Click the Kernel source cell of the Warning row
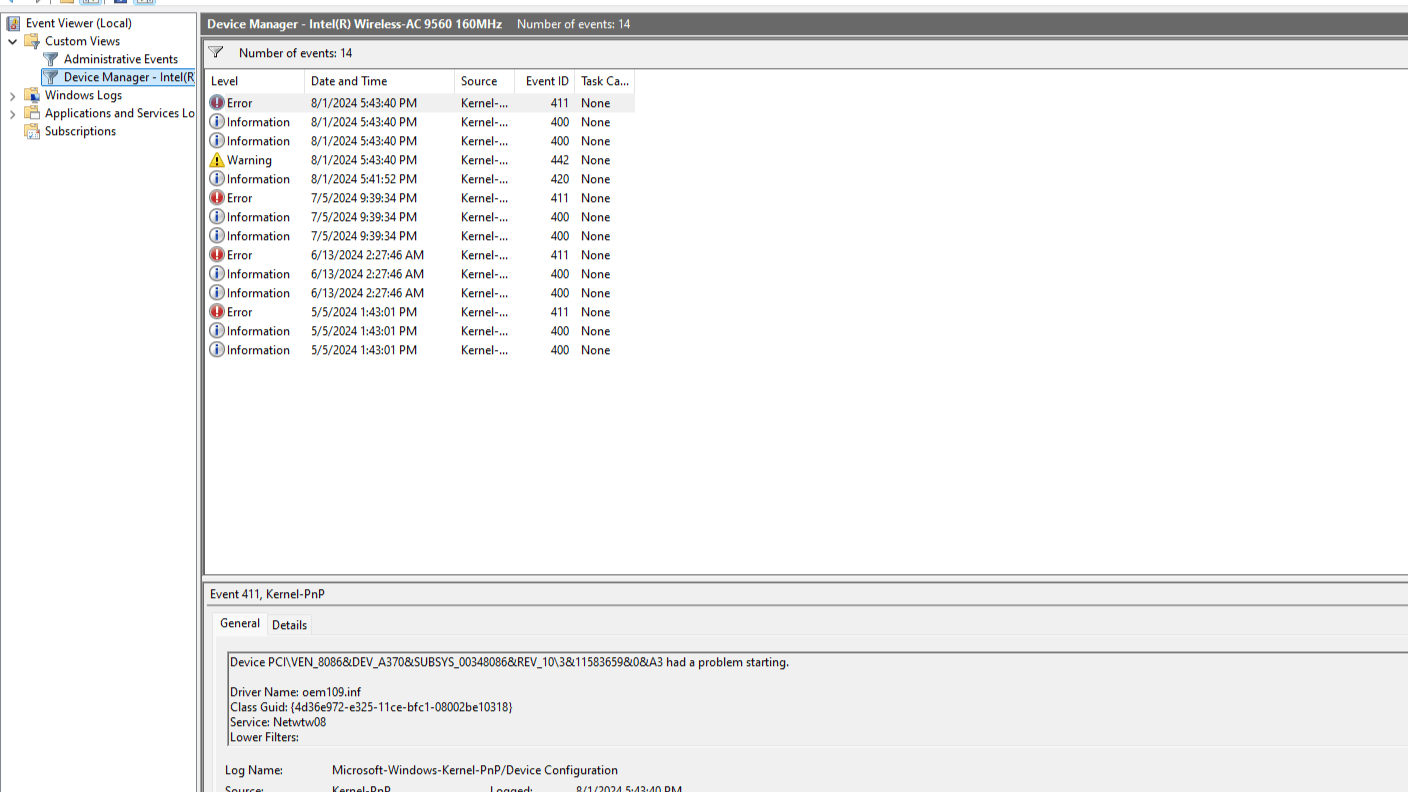Viewport: 1408px width, 792px height. coord(484,160)
